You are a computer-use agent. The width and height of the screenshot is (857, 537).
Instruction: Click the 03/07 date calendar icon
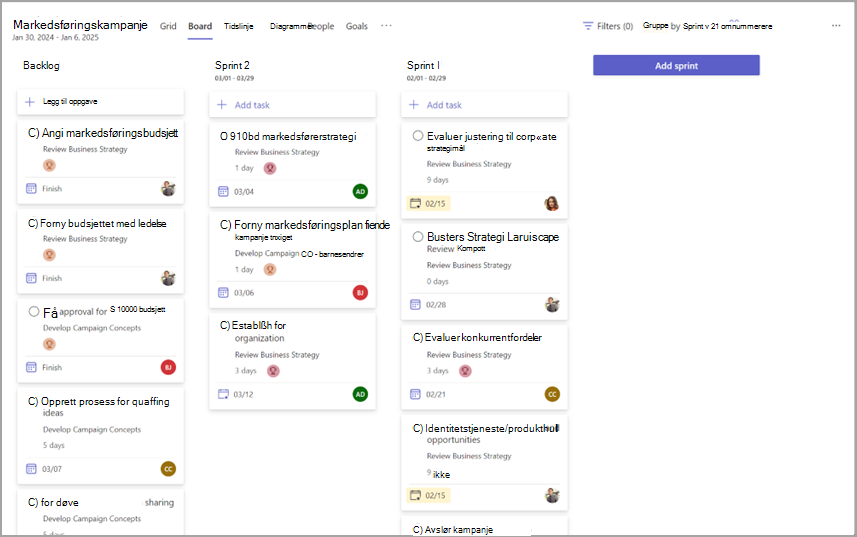click(x=32, y=469)
